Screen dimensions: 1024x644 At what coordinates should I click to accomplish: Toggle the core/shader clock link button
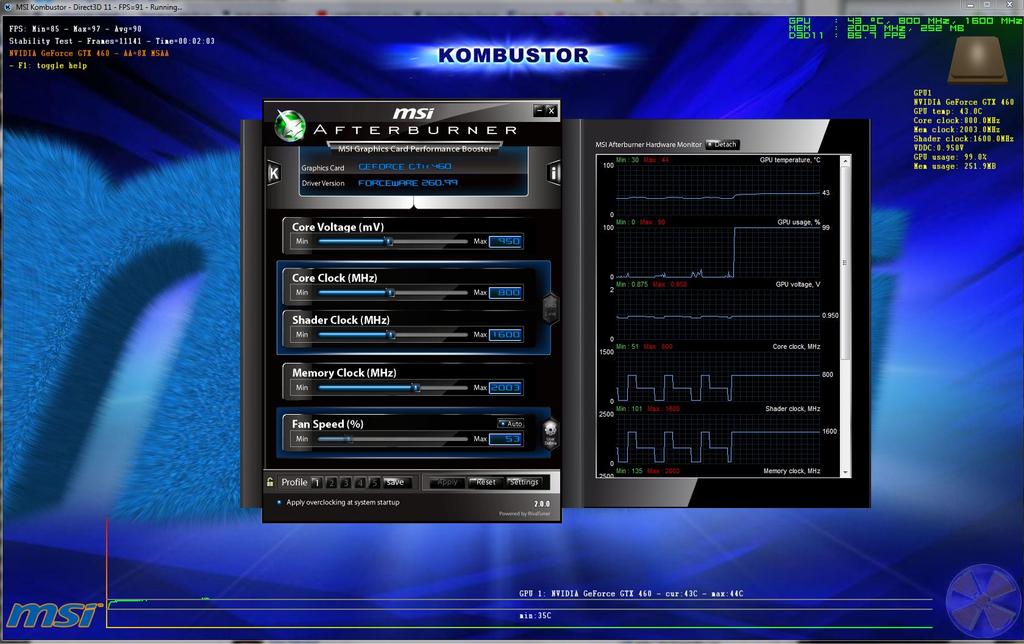point(551,308)
